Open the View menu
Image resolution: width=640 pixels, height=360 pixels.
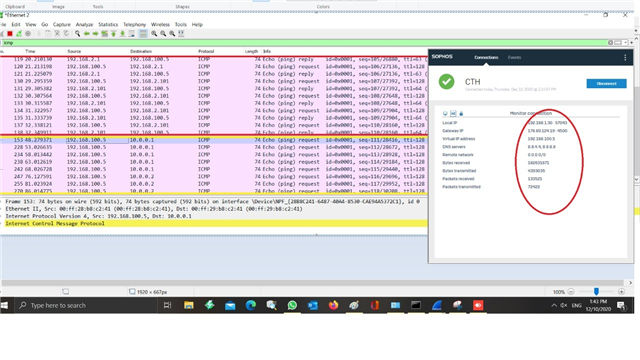pos(31,24)
